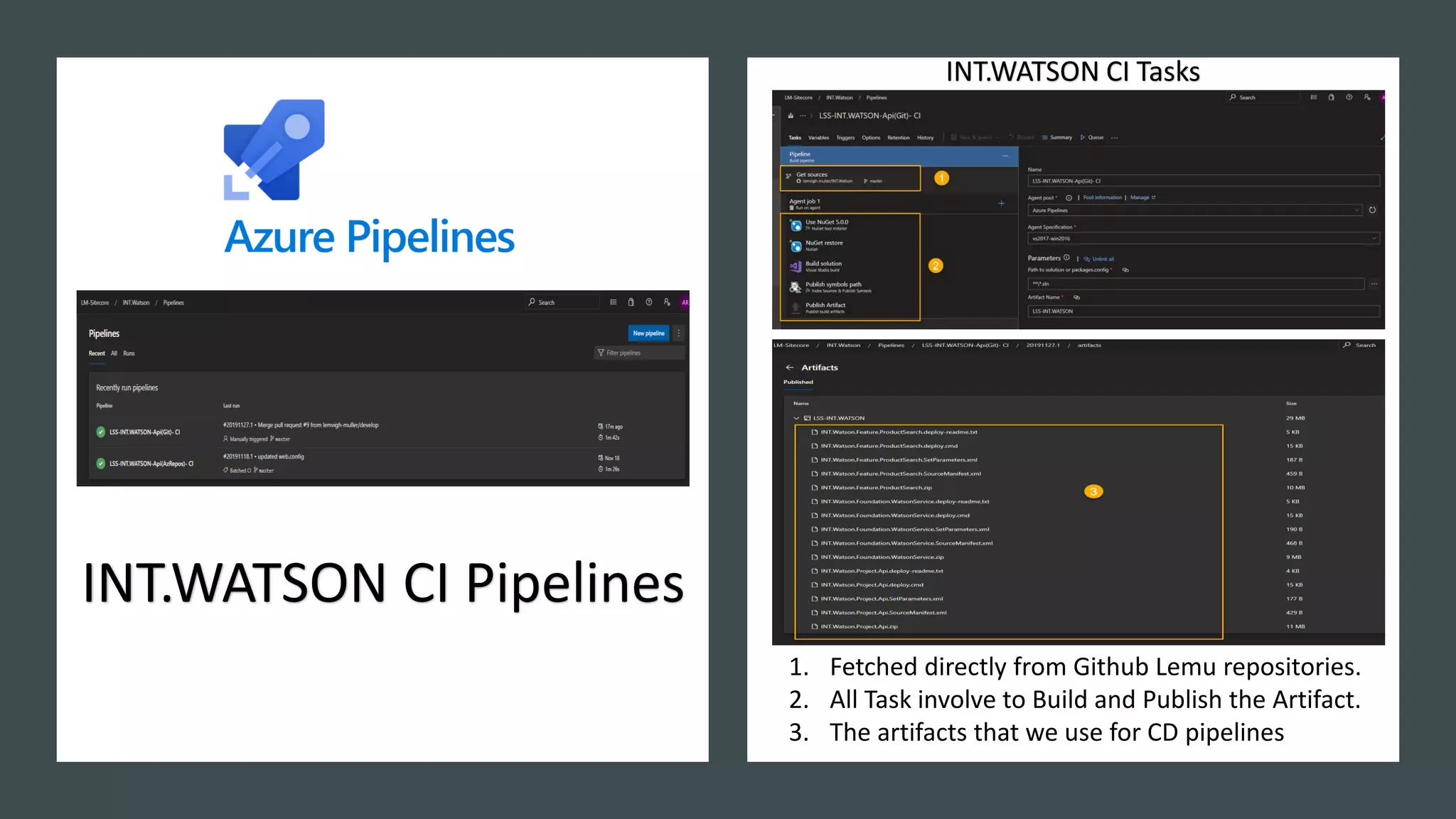Image resolution: width=1456 pixels, height=819 pixels.
Task: Click the Publish symbols path task icon
Action: click(796, 287)
